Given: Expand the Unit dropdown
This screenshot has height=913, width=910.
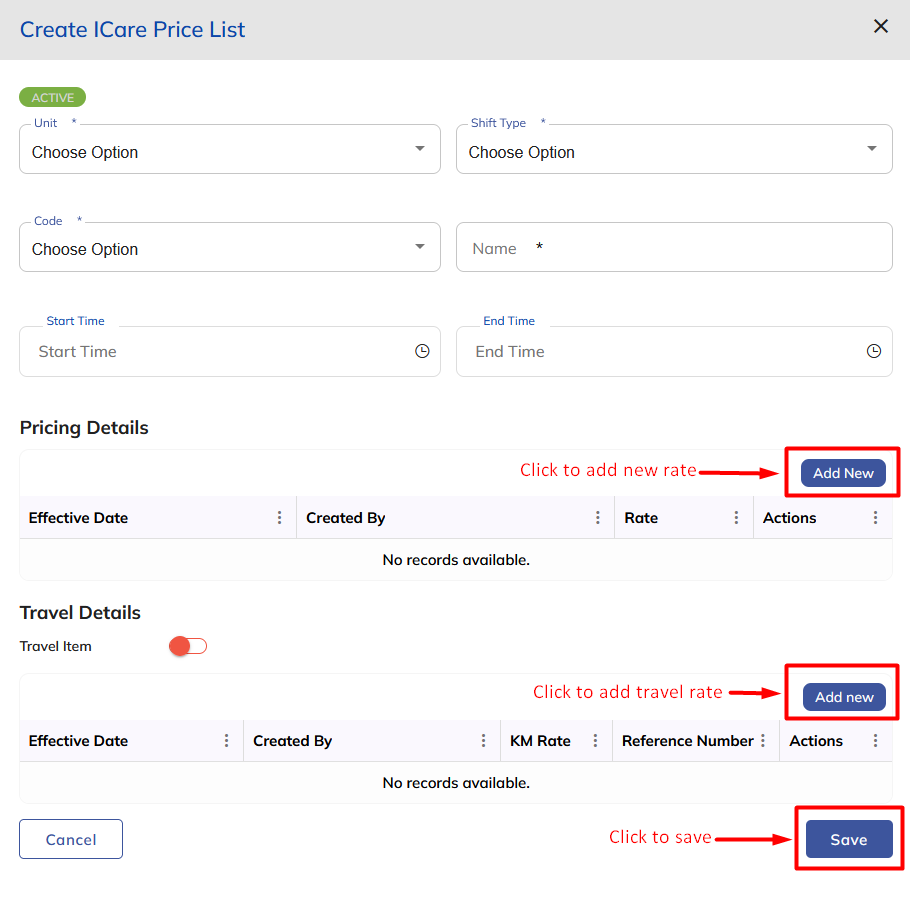Looking at the screenshot, I should [230, 150].
